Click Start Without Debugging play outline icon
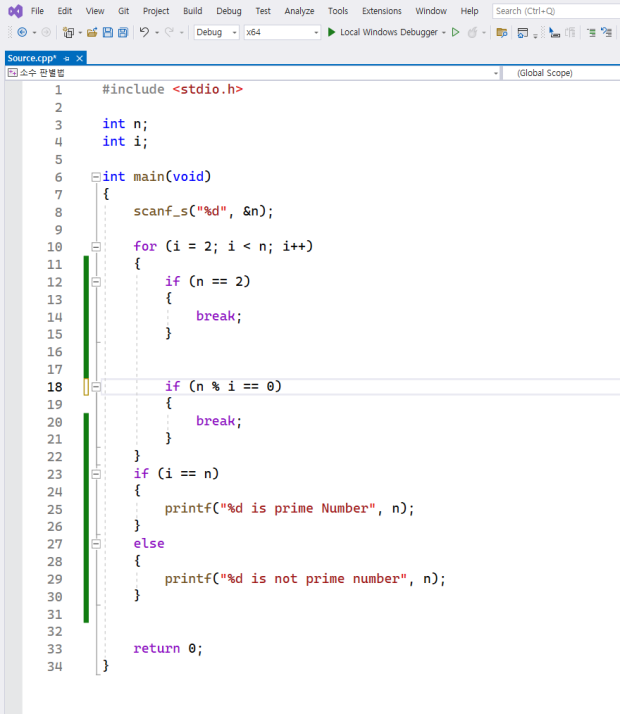 pos(455,32)
